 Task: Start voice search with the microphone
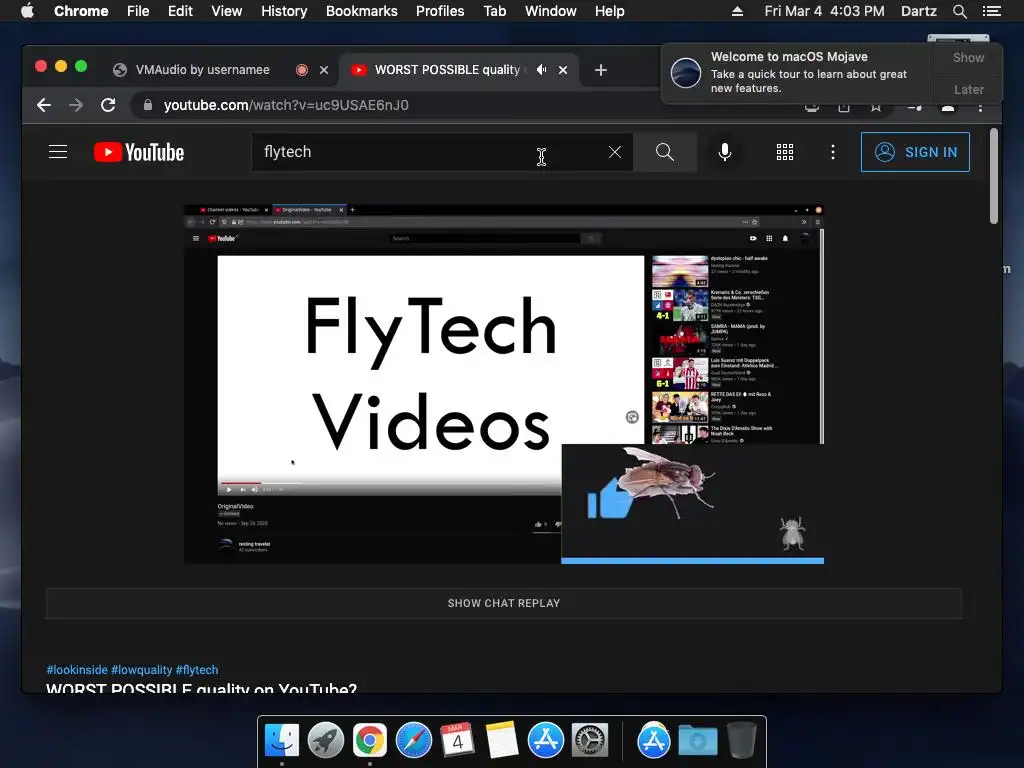725,152
